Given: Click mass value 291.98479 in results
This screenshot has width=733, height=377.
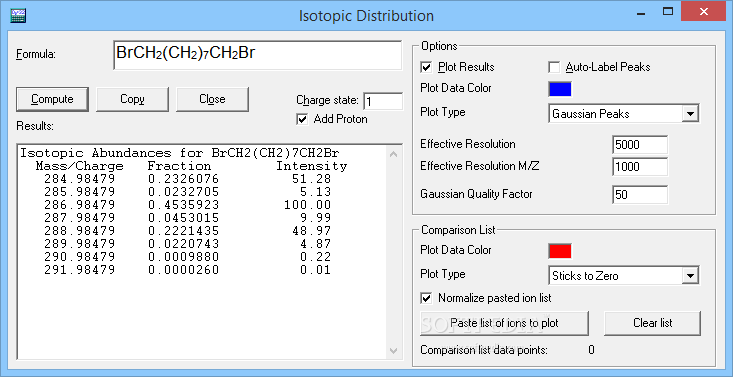Looking at the screenshot, I should 79,270.
